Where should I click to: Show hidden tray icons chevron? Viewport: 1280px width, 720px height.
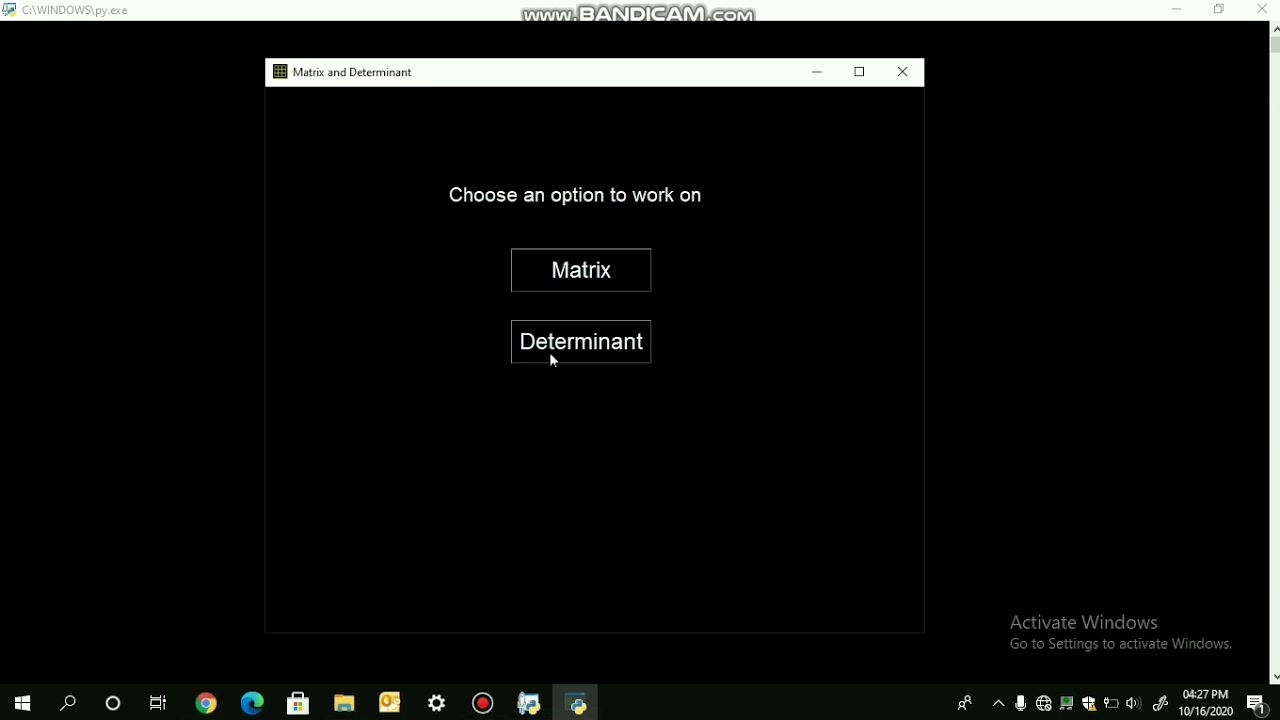[998, 703]
